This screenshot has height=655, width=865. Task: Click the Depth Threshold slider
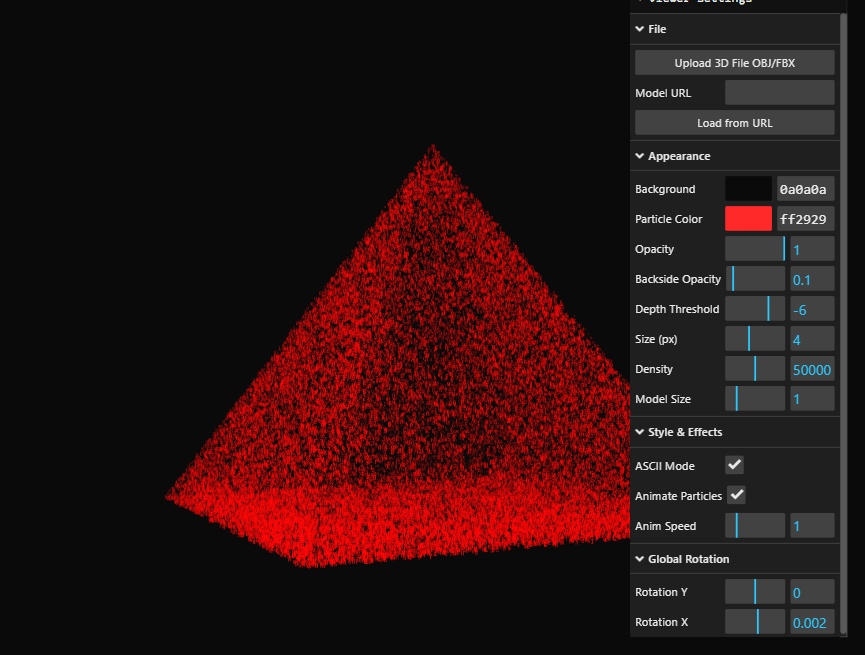755,309
